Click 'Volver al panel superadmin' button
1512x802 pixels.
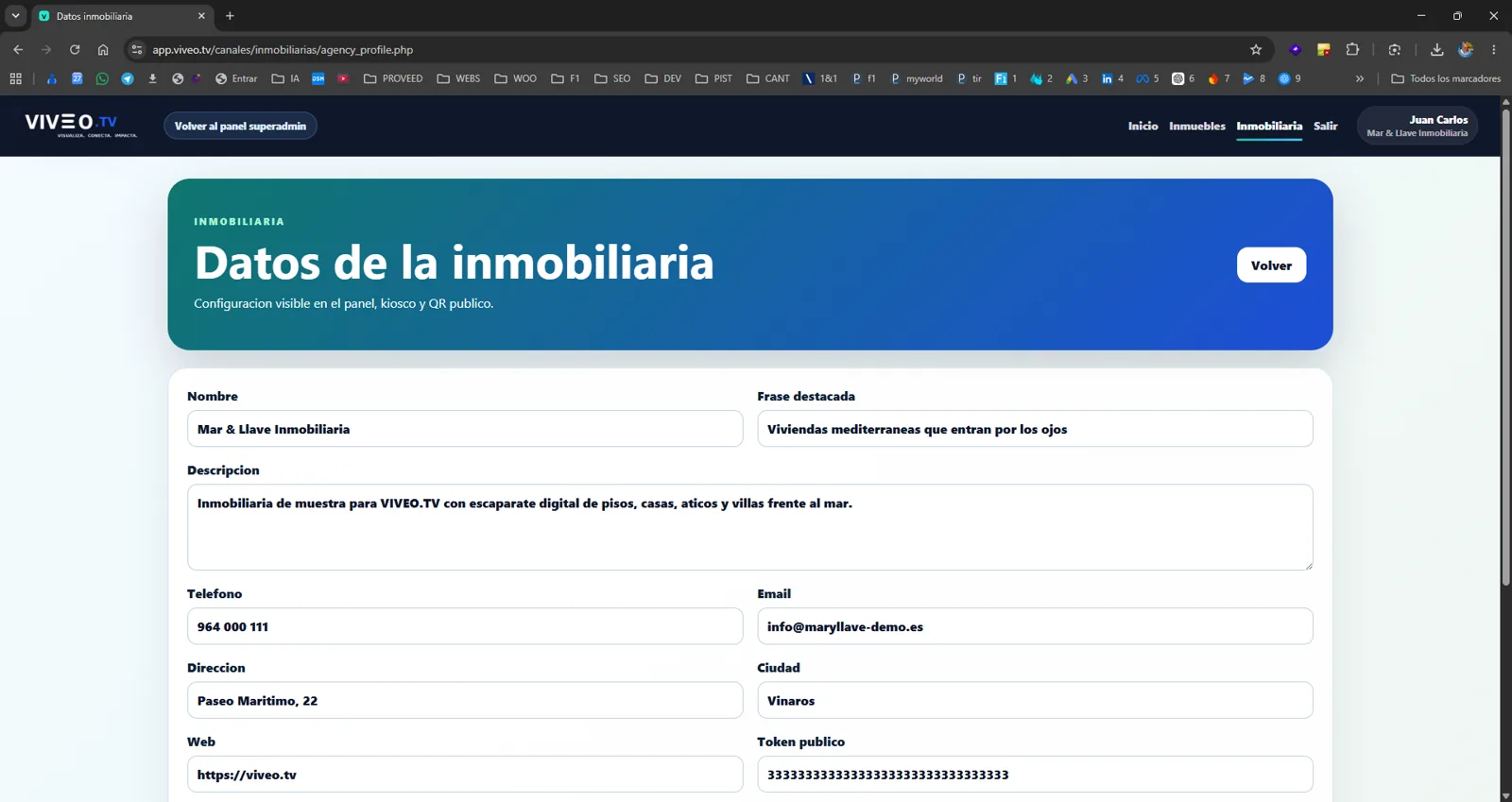click(240, 126)
